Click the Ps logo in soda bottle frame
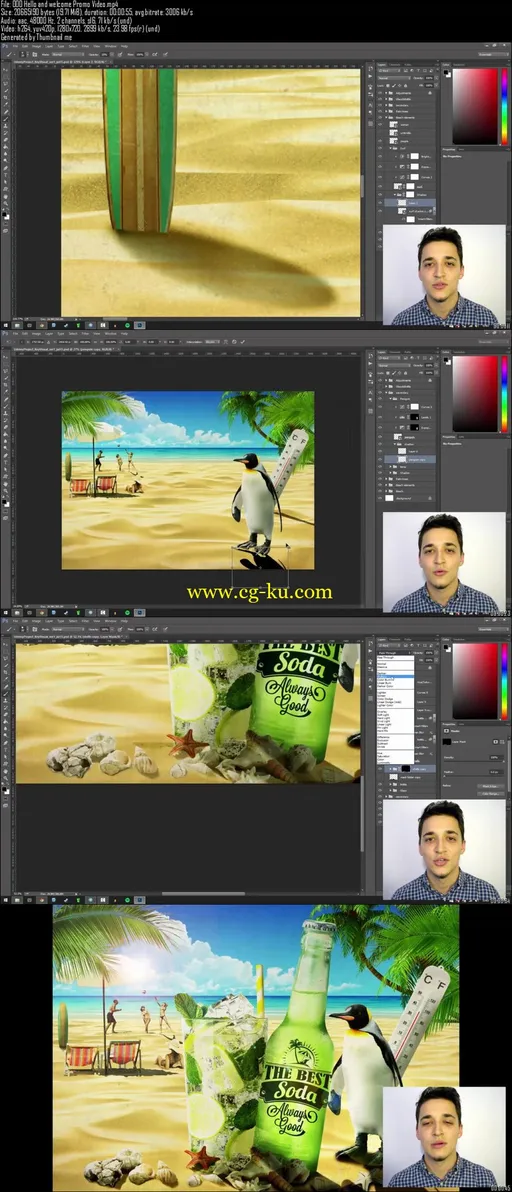512x1192 pixels. coord(5,621)
